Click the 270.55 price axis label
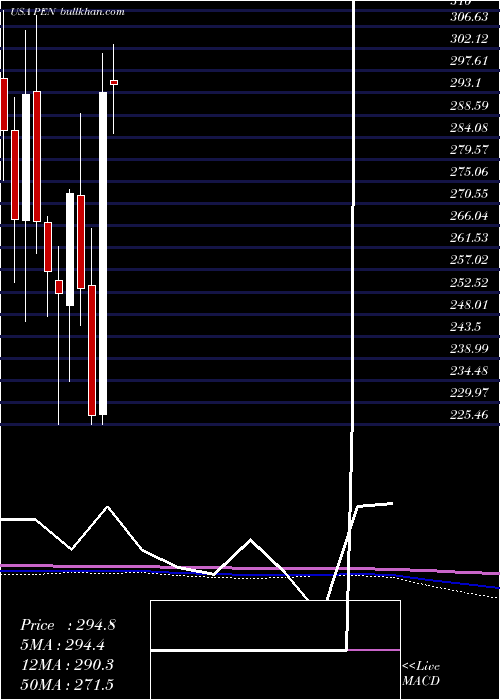This screenshot has height=700, width=500. pyautogui.click(x=469, y=194)
